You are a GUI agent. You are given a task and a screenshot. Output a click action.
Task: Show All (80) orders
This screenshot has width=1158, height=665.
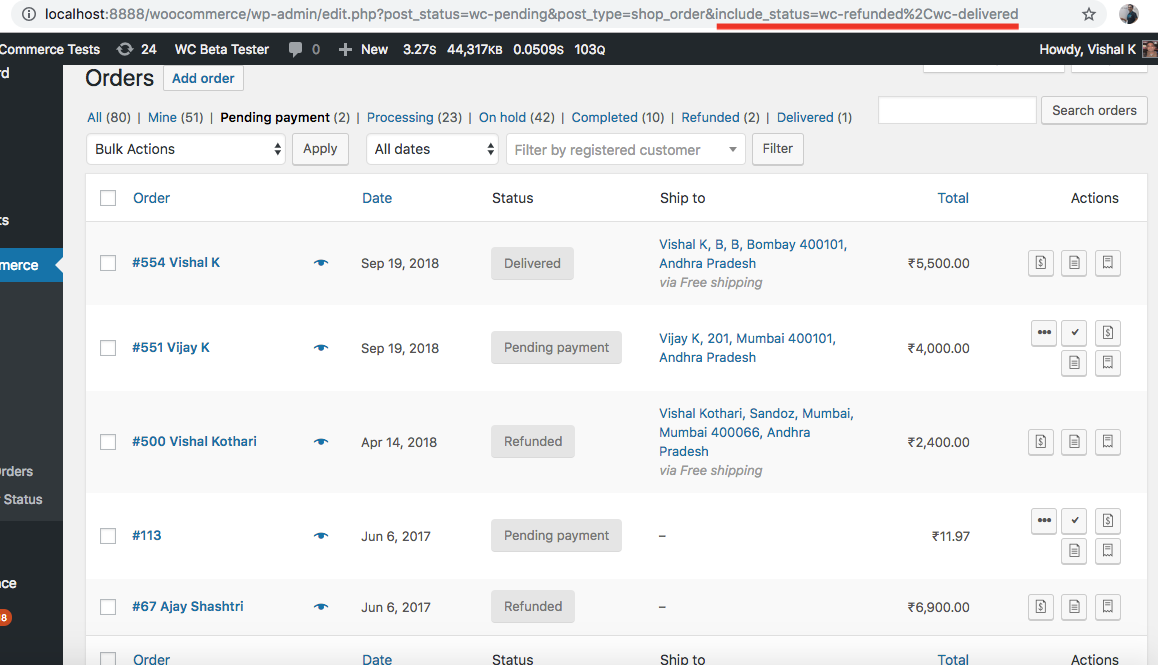coord(109,117)
